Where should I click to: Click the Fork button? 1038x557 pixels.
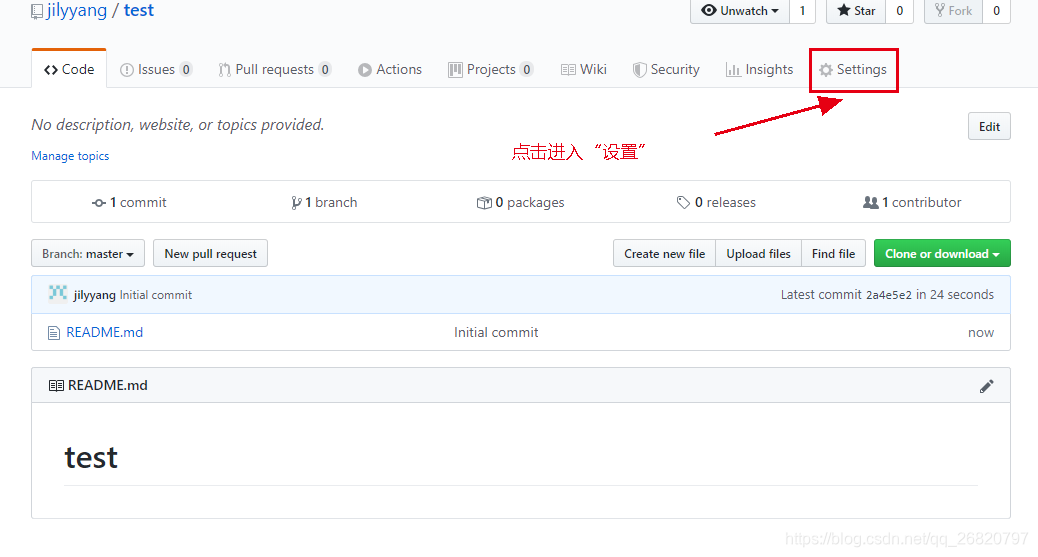click(x=953, y=11)
